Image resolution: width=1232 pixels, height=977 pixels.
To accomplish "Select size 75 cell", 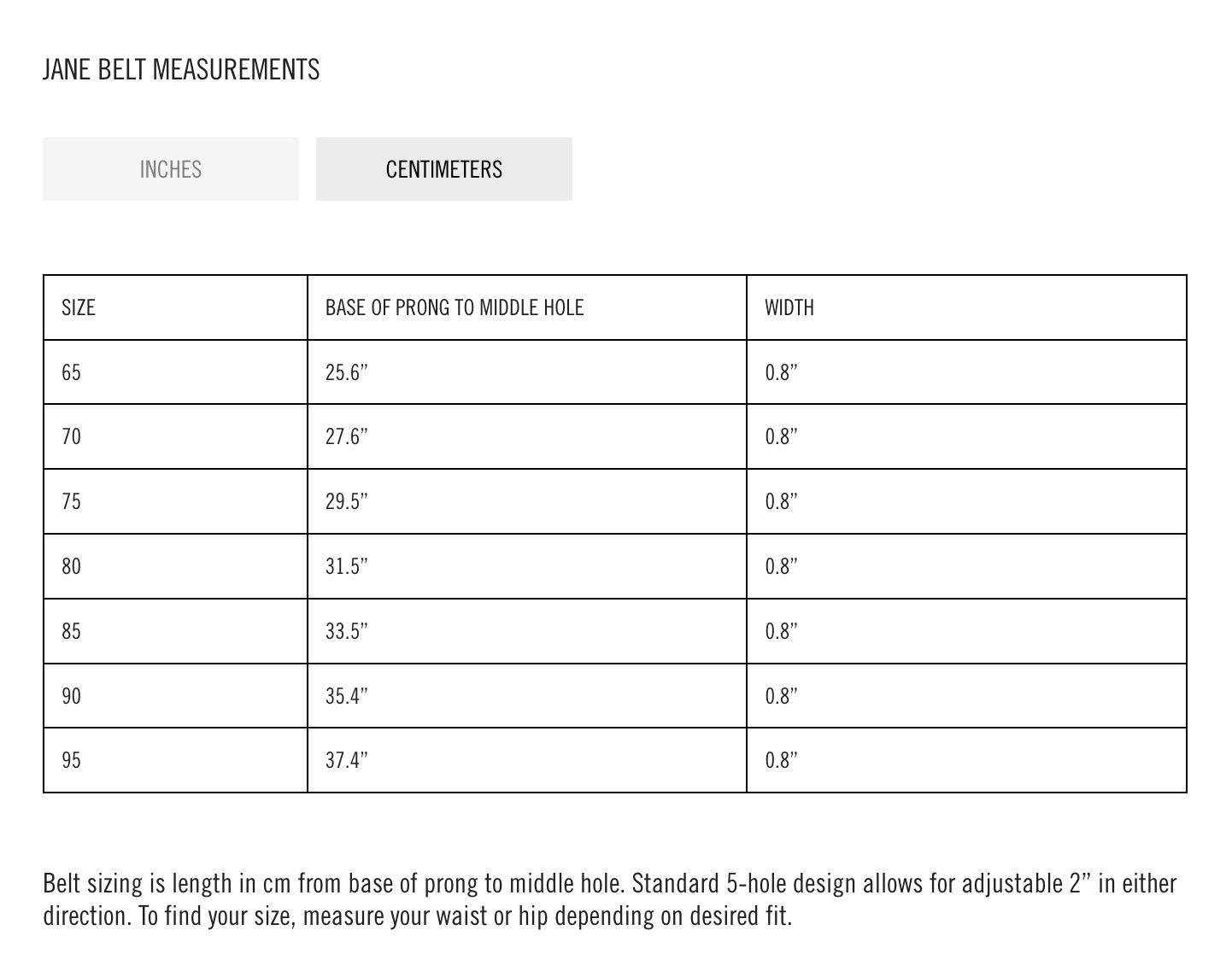I will tap(175, 501).
